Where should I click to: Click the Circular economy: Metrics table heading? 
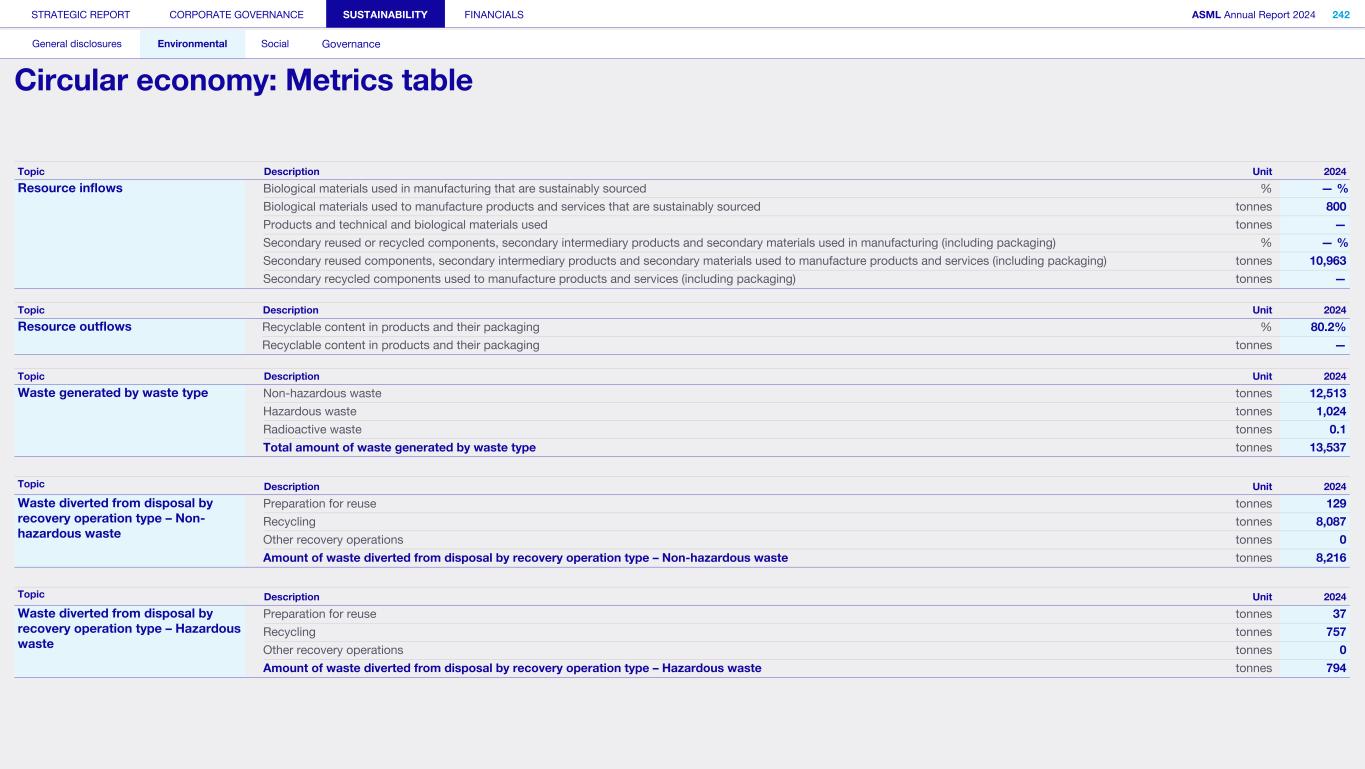coord(243,81)
